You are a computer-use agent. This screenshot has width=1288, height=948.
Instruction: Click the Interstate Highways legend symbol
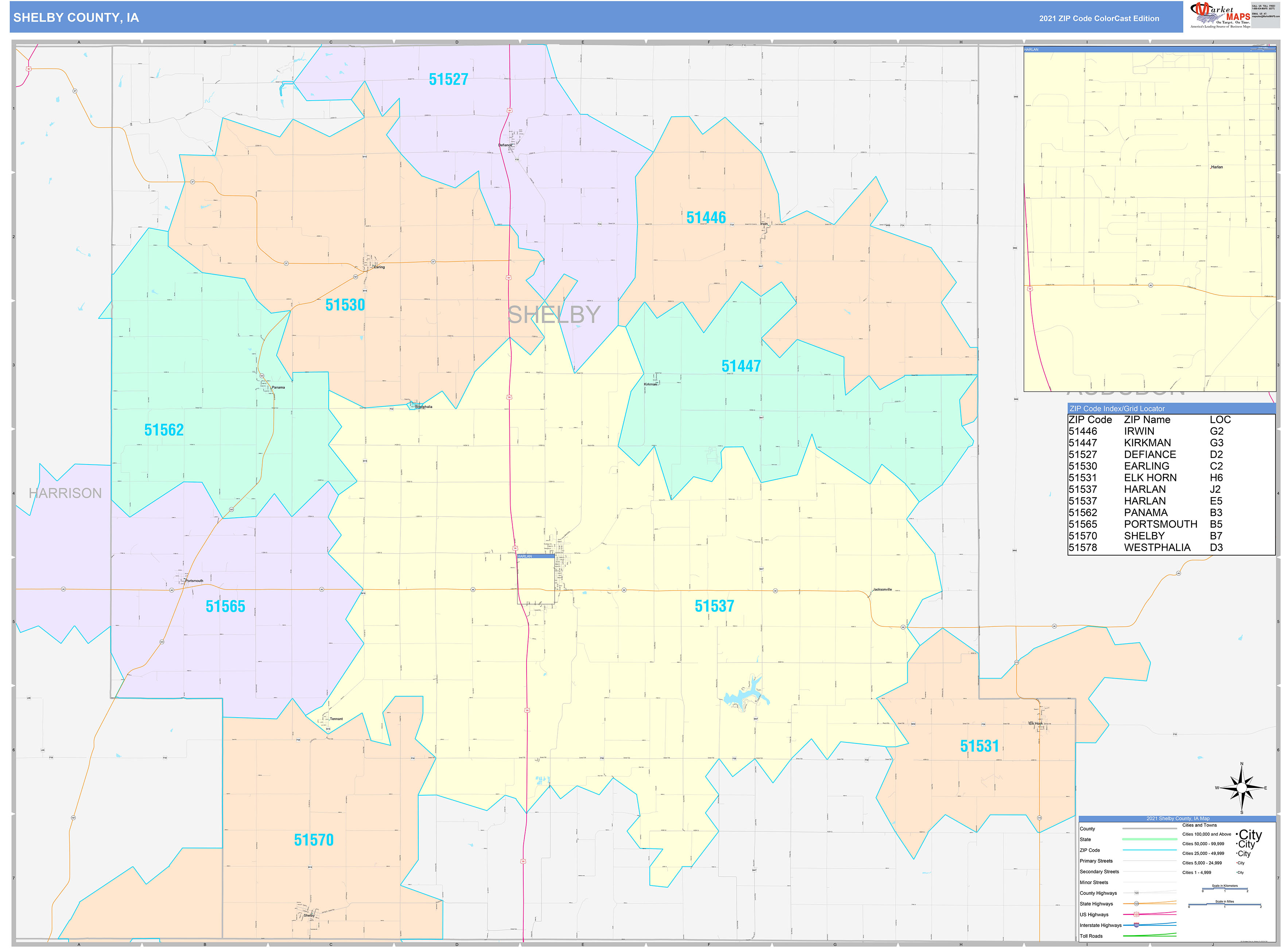click(1136, 925)
